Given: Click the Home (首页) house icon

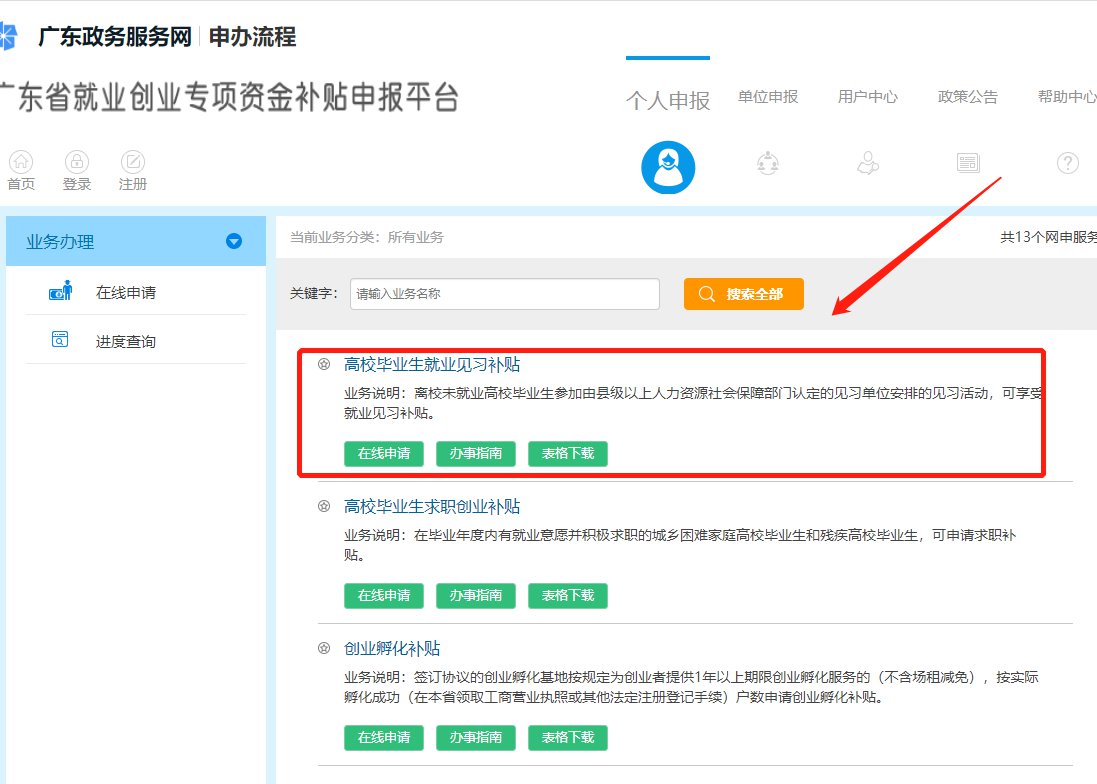Looking at the screenshot, I should pyautogui.click(x=20, y=162).
